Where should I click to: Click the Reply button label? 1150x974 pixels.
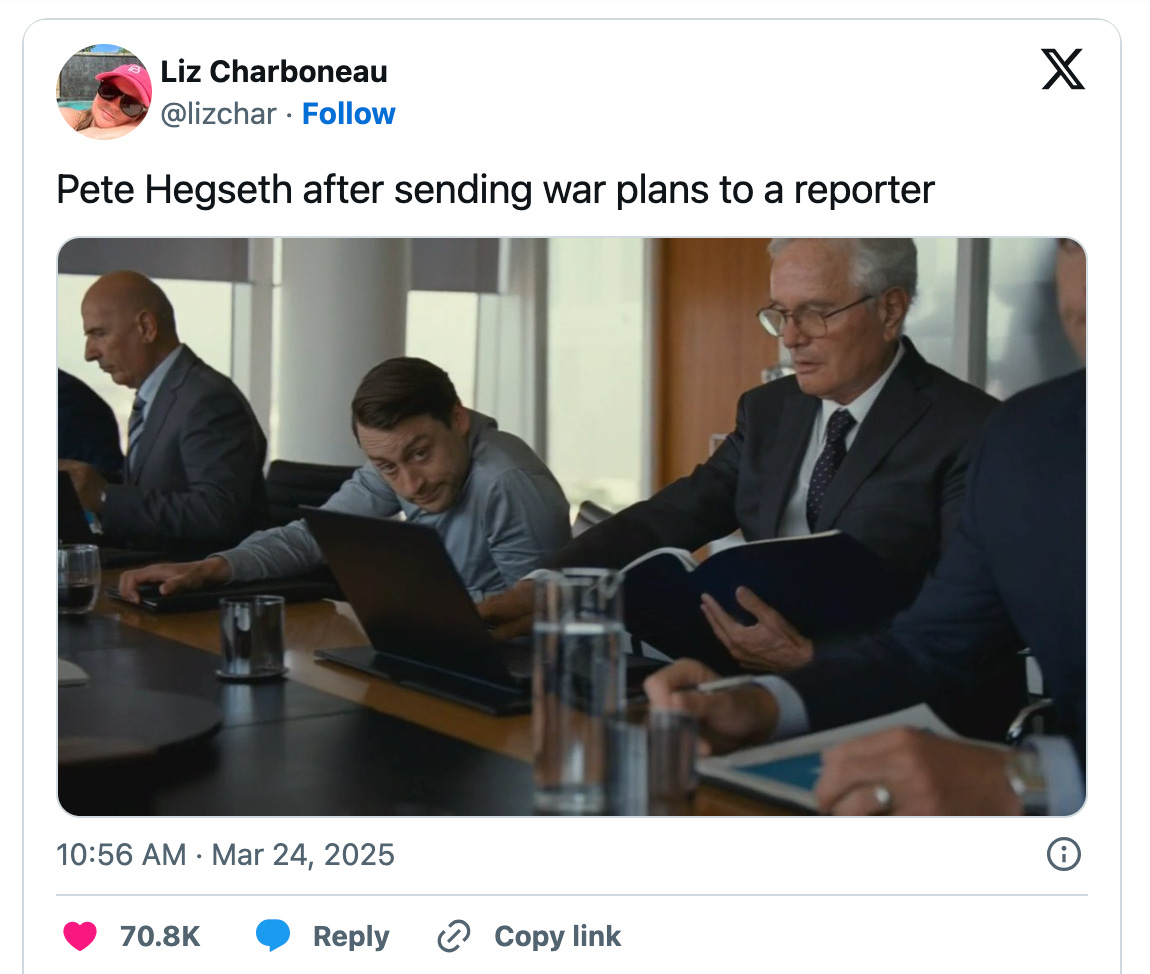pos(351,937)
